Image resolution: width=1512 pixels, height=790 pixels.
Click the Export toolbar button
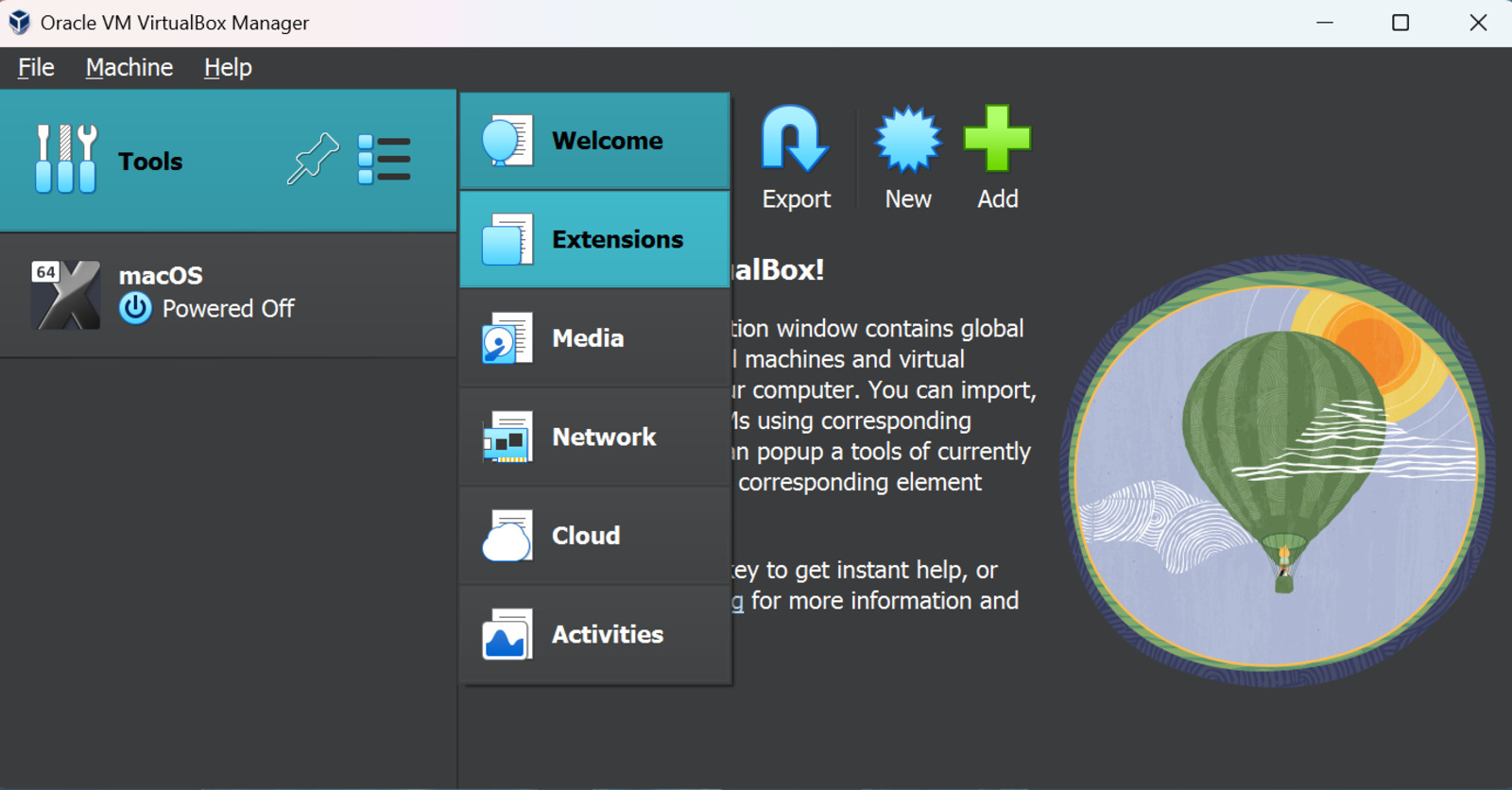(796, 158)
